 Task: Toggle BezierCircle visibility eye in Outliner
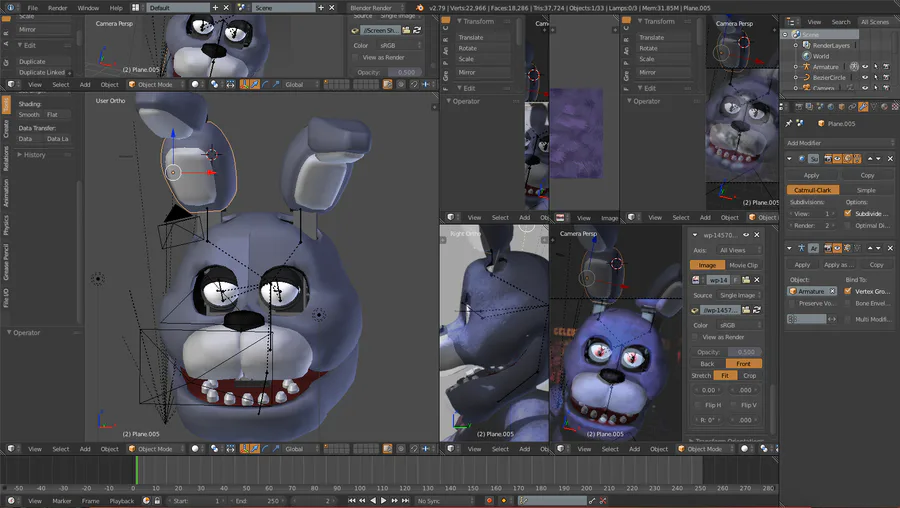(x=865, y=77)
